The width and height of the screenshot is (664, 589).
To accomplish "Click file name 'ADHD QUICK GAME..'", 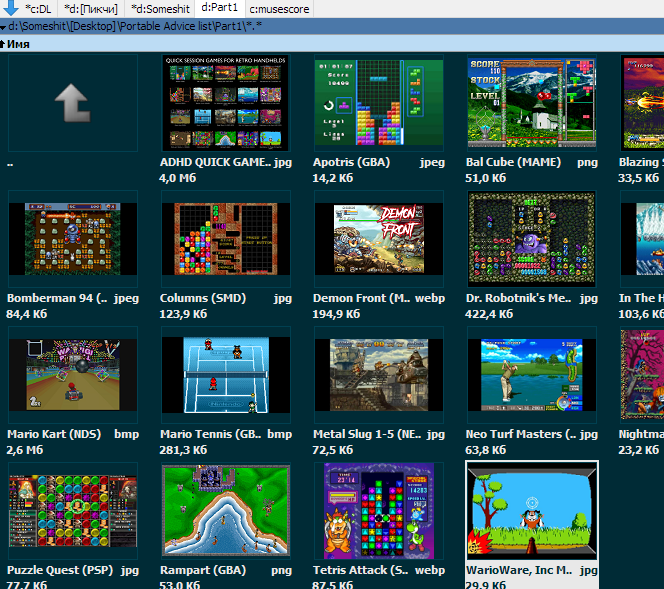I will coord(215,162).
